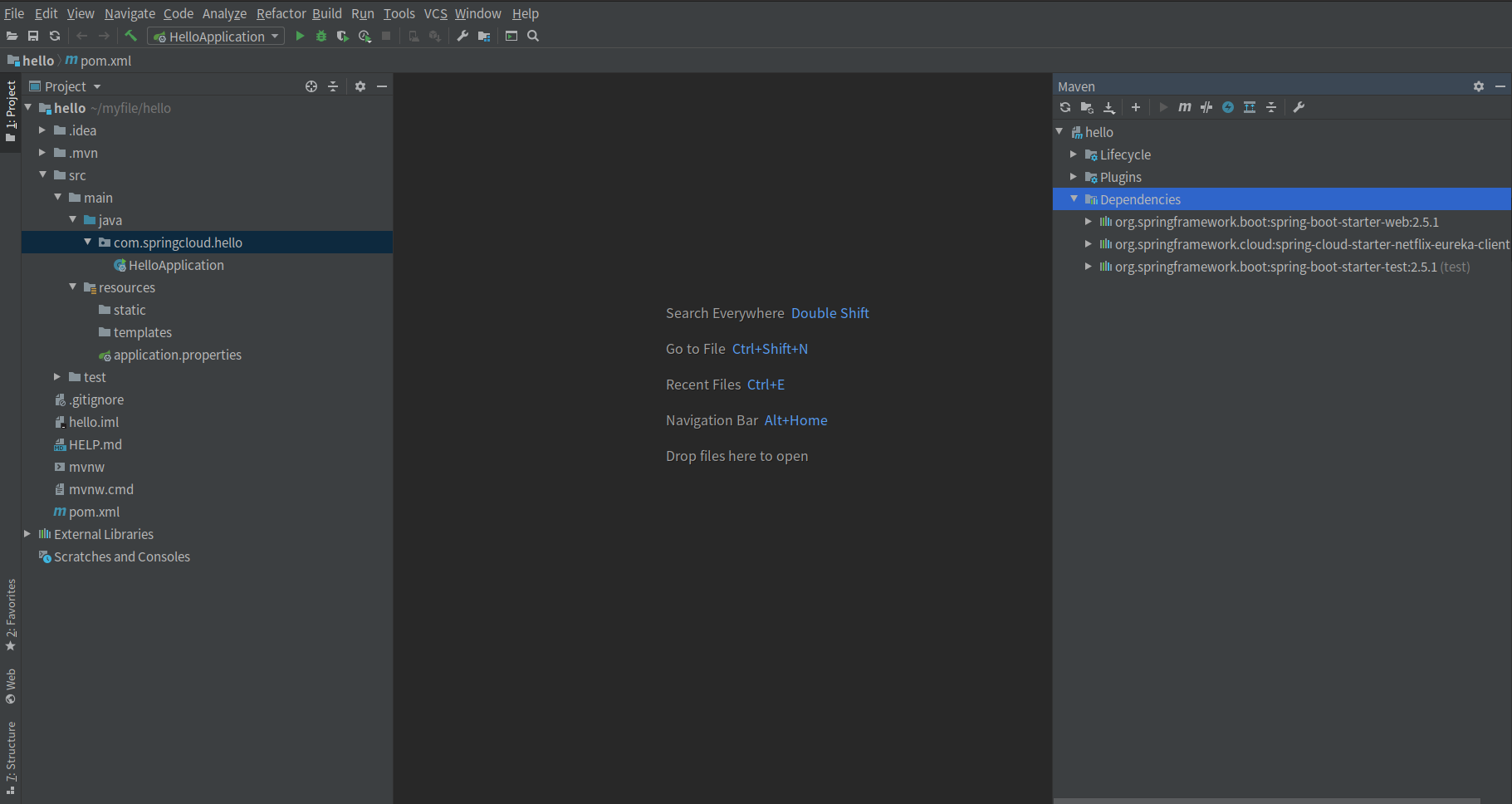Screen dimensions: 1512x804
Task: Open the Web tool window tab
Action: [x=11, y=686]
